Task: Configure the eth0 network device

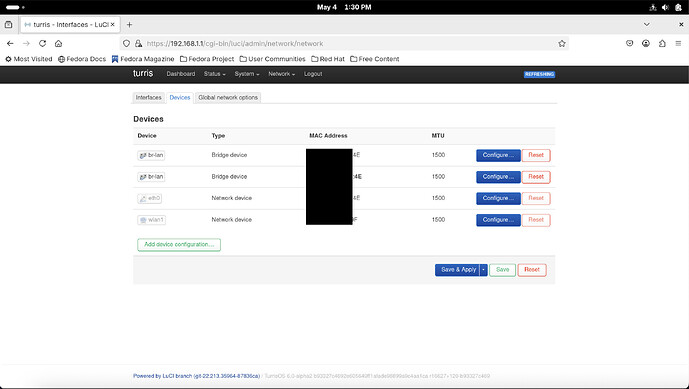Action: click(498, 198)
